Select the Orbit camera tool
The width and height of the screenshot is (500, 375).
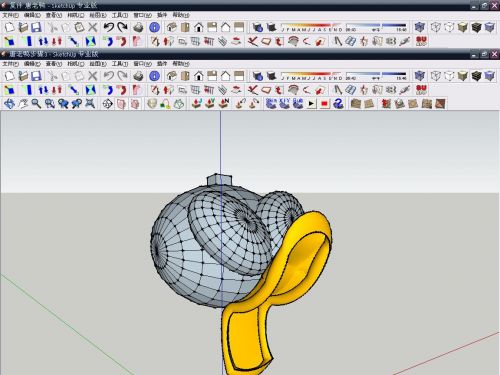(x=9, y=104)
